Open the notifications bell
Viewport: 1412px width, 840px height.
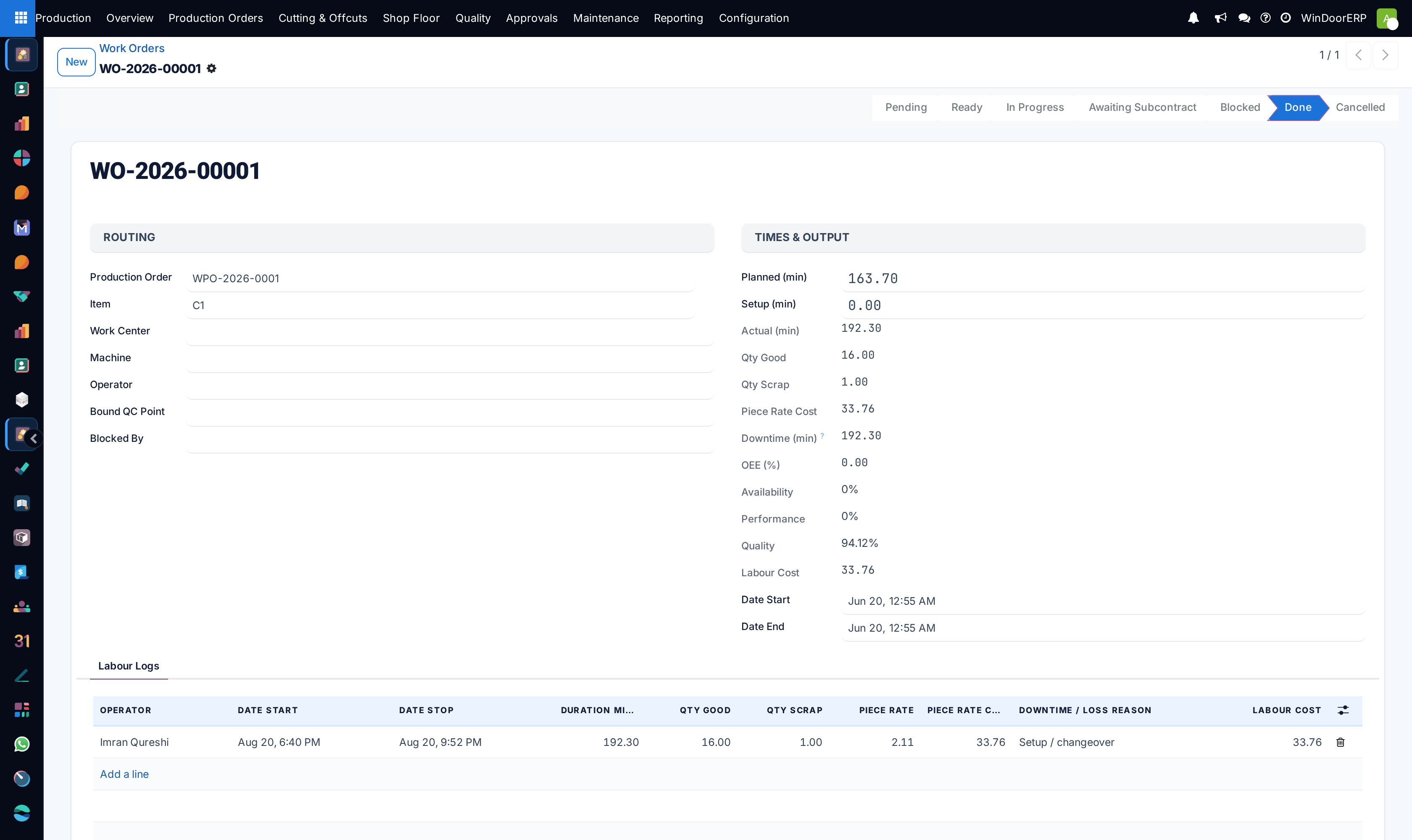pos(1193,18)
